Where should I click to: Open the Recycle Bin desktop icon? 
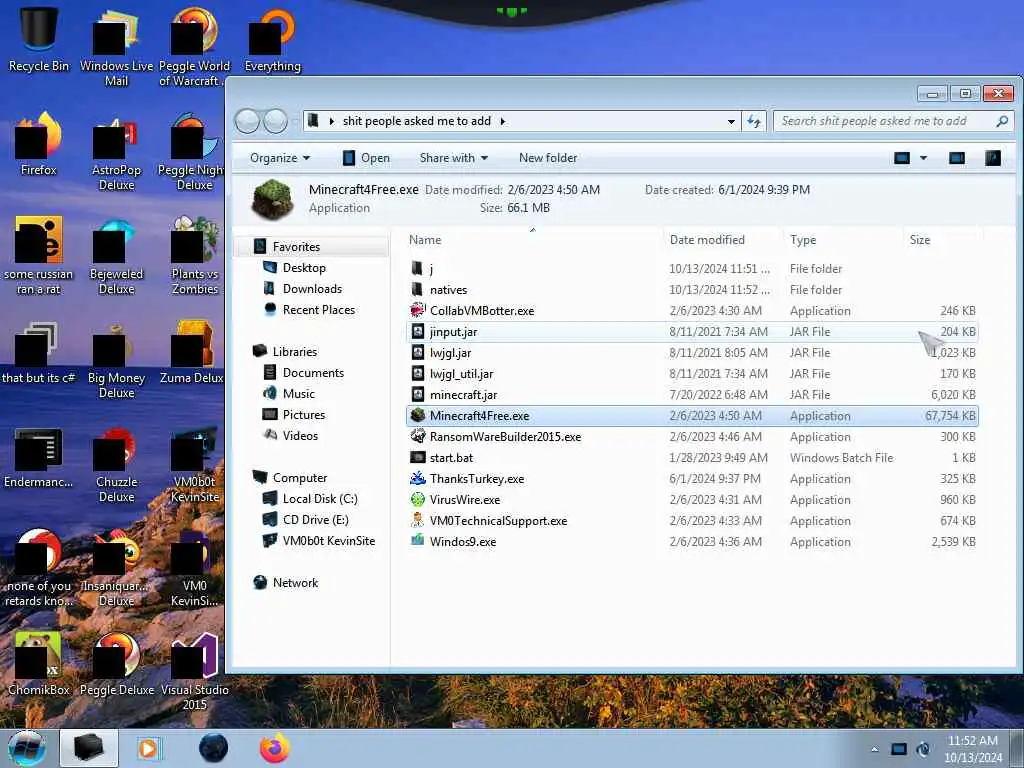39,39
